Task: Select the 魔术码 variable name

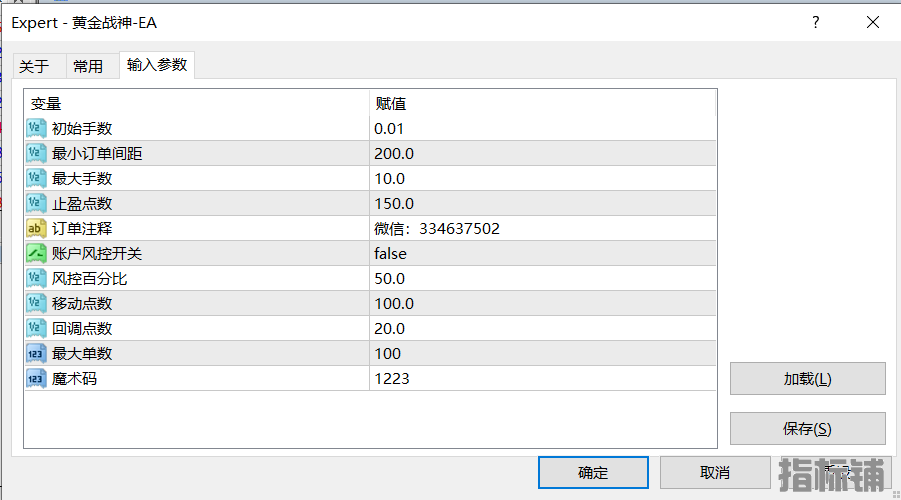Action: coord(74,379)
